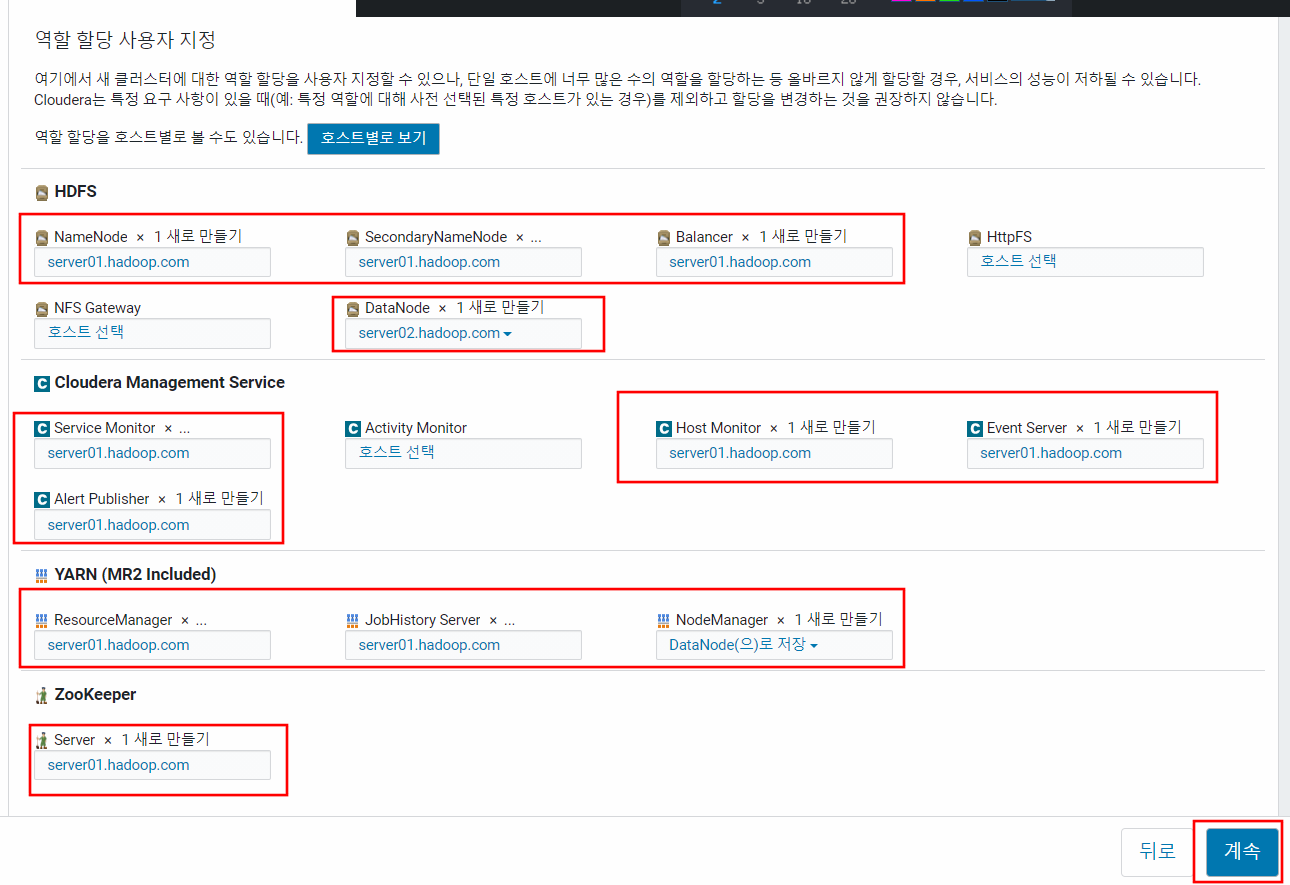Select host field for ResourceManager
This screenshot has height=885, width=1290.
click(x=152, y=645)
